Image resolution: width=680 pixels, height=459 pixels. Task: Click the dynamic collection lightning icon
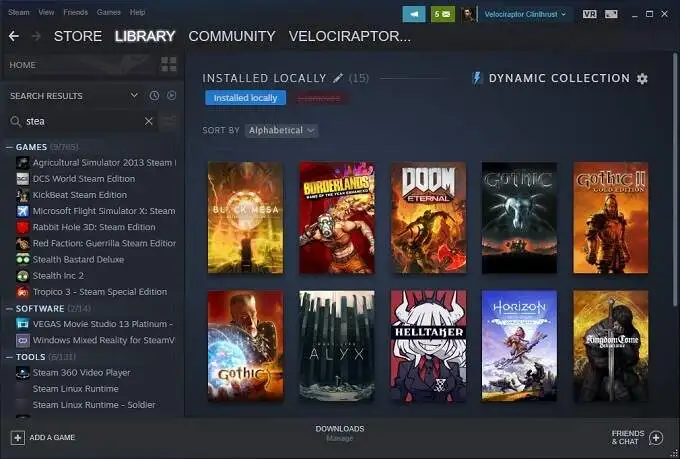point(477,78)
